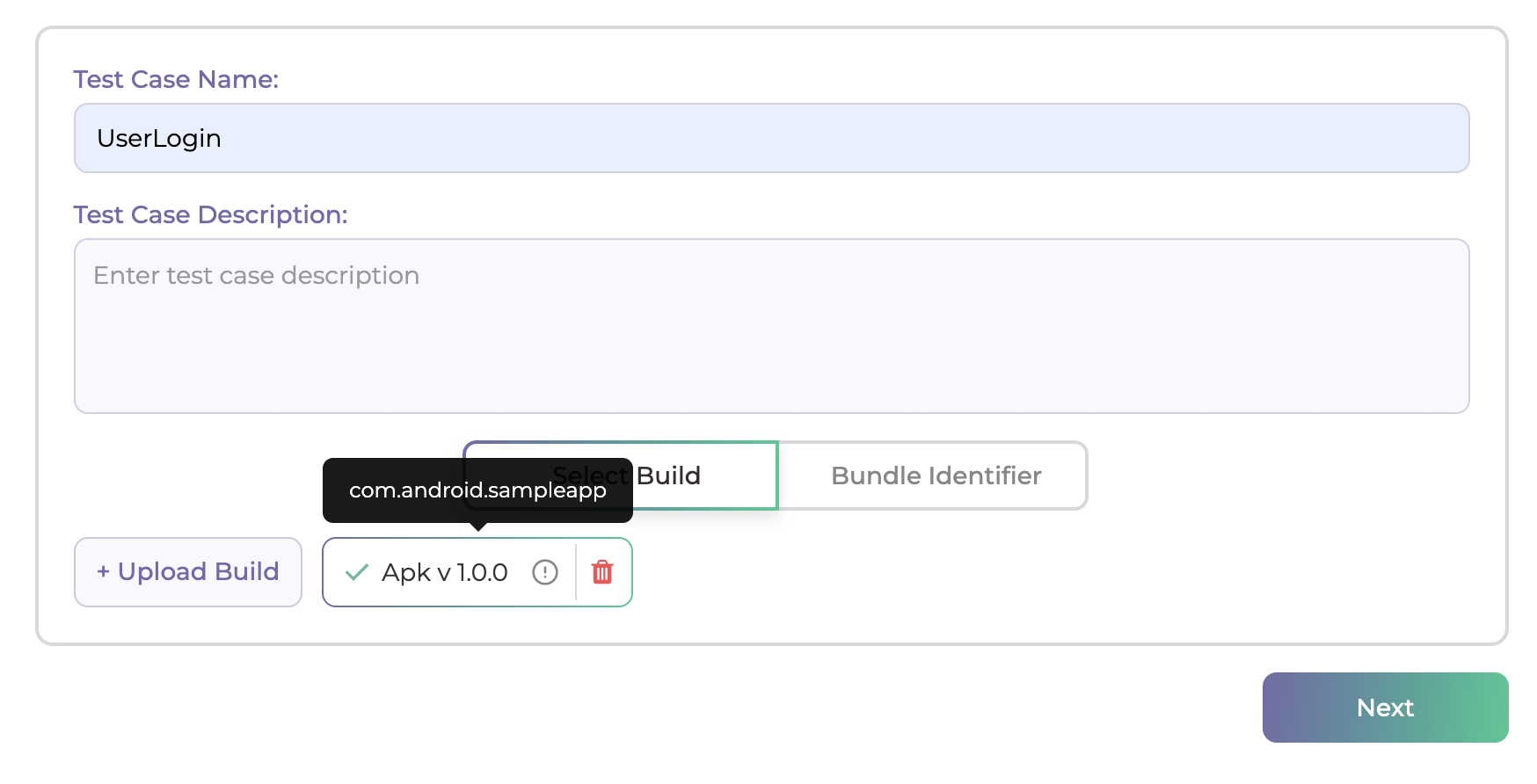Screen dimensions: 1537x784
Task: Click the "Apk v 1.0.0" version text
Action: (444, 572)
